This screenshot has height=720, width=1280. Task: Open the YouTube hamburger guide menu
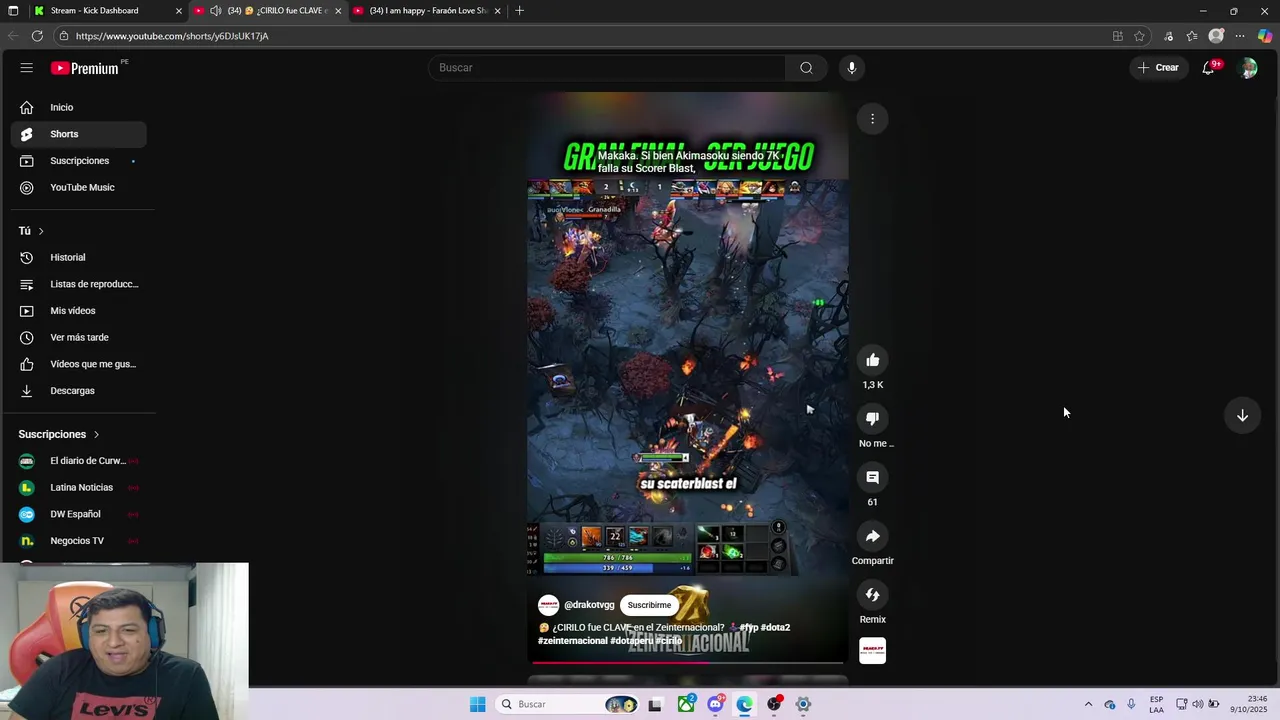tap(26, 68)
